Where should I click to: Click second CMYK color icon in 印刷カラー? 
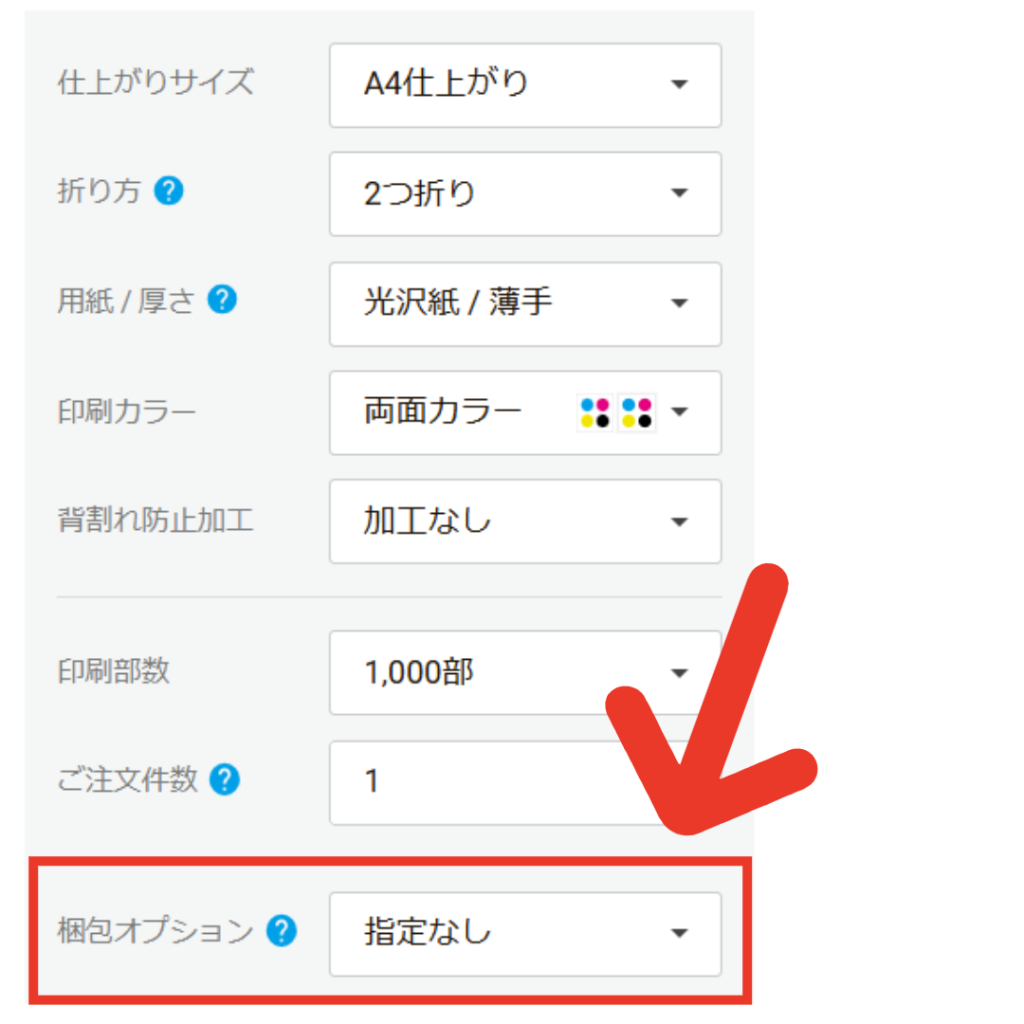(637, 412)
